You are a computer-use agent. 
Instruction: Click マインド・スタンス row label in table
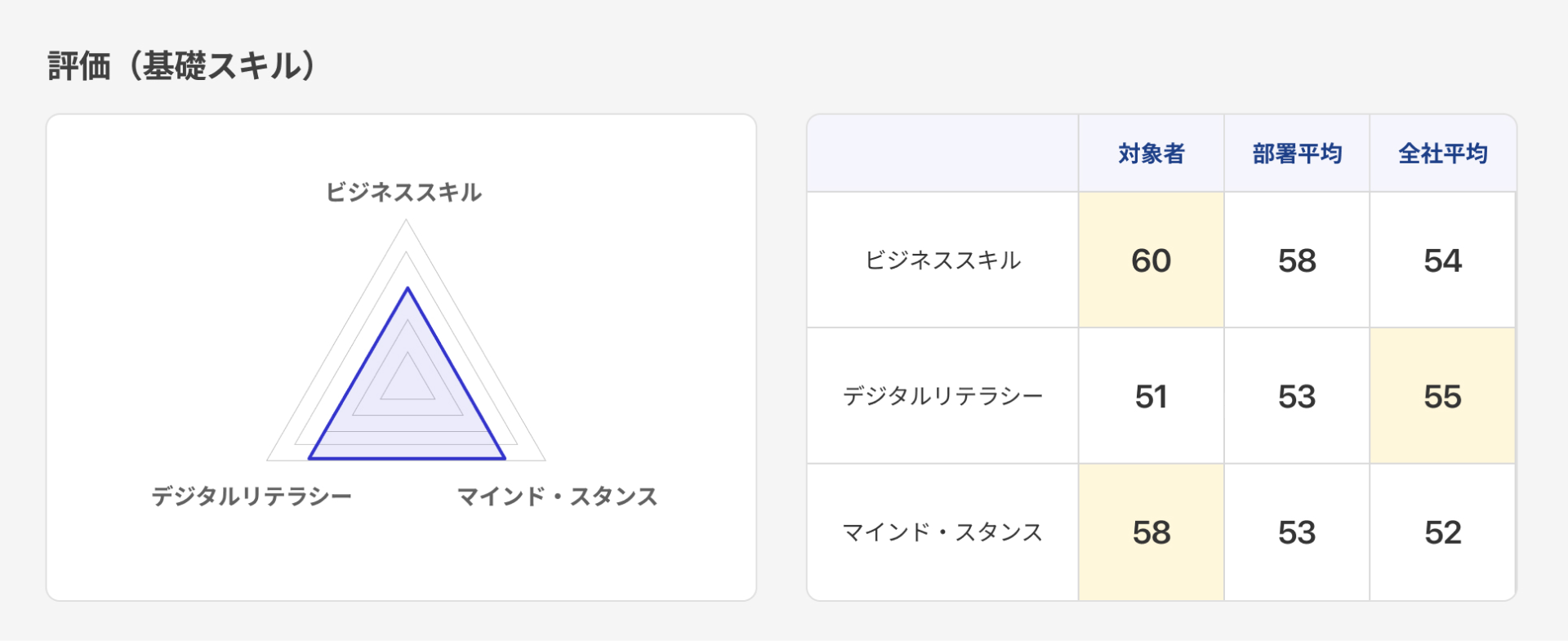point(942,532)
